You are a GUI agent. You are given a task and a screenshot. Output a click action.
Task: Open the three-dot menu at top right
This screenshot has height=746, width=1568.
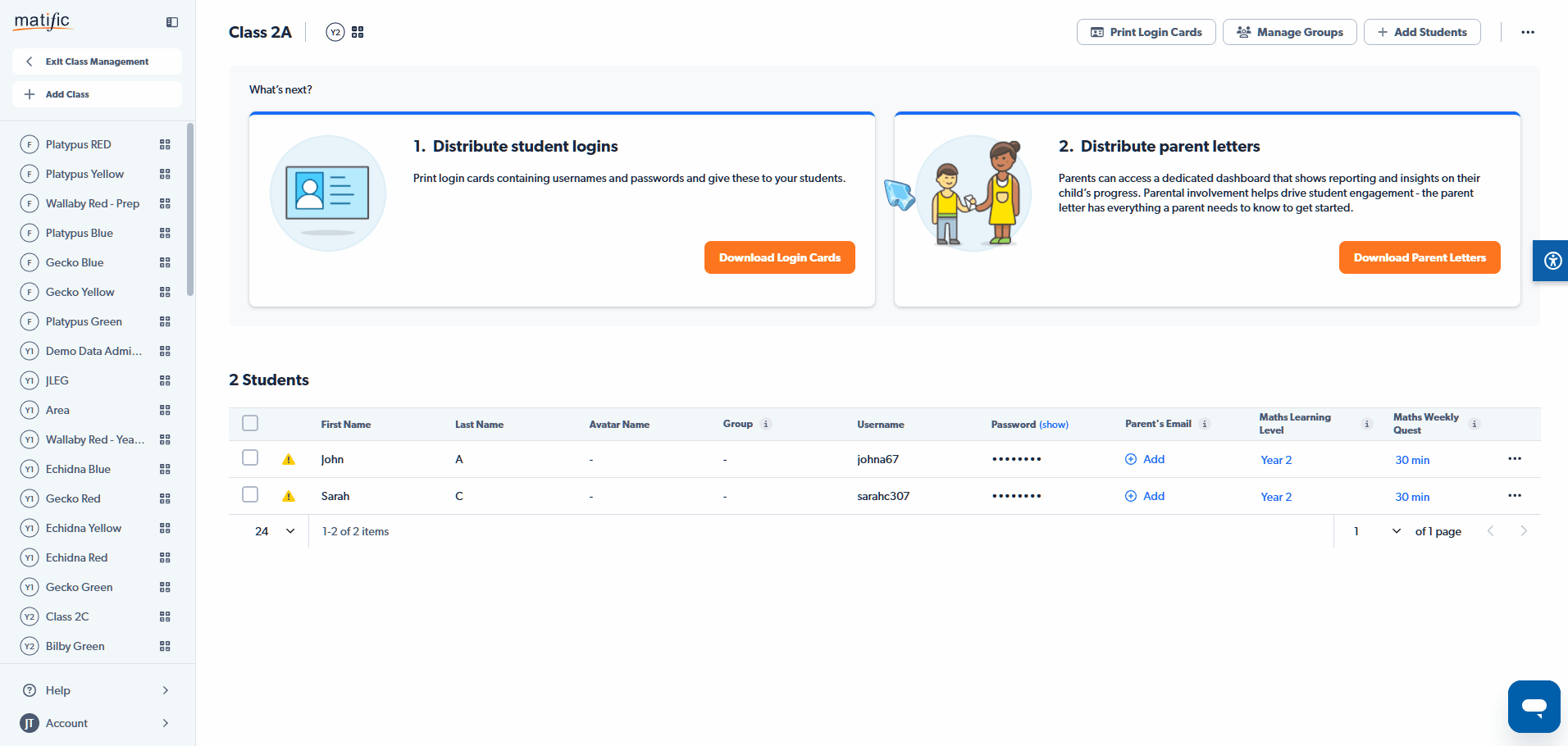click(x=1528, y=32)
